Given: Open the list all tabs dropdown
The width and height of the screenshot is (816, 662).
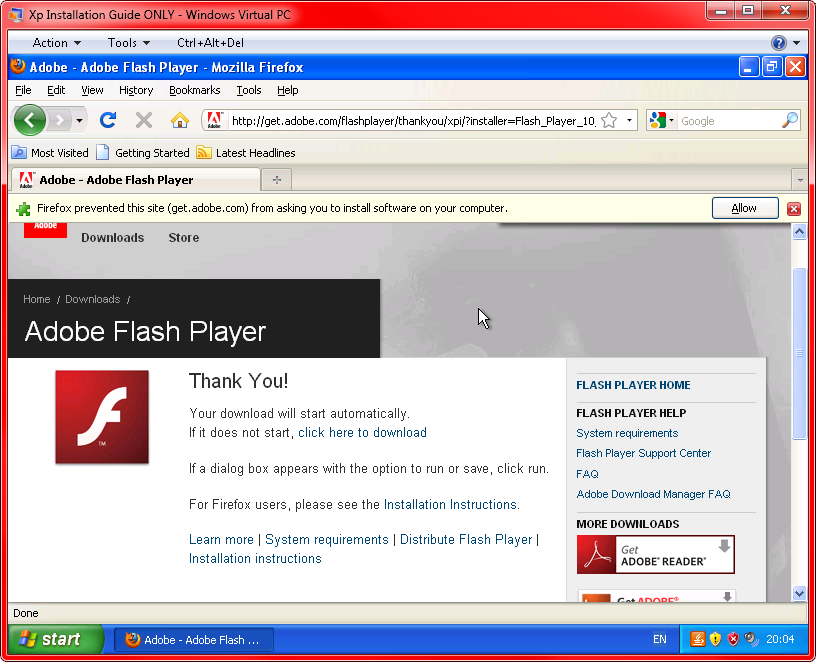Looking at the screenshot, I should coord(800,180).
